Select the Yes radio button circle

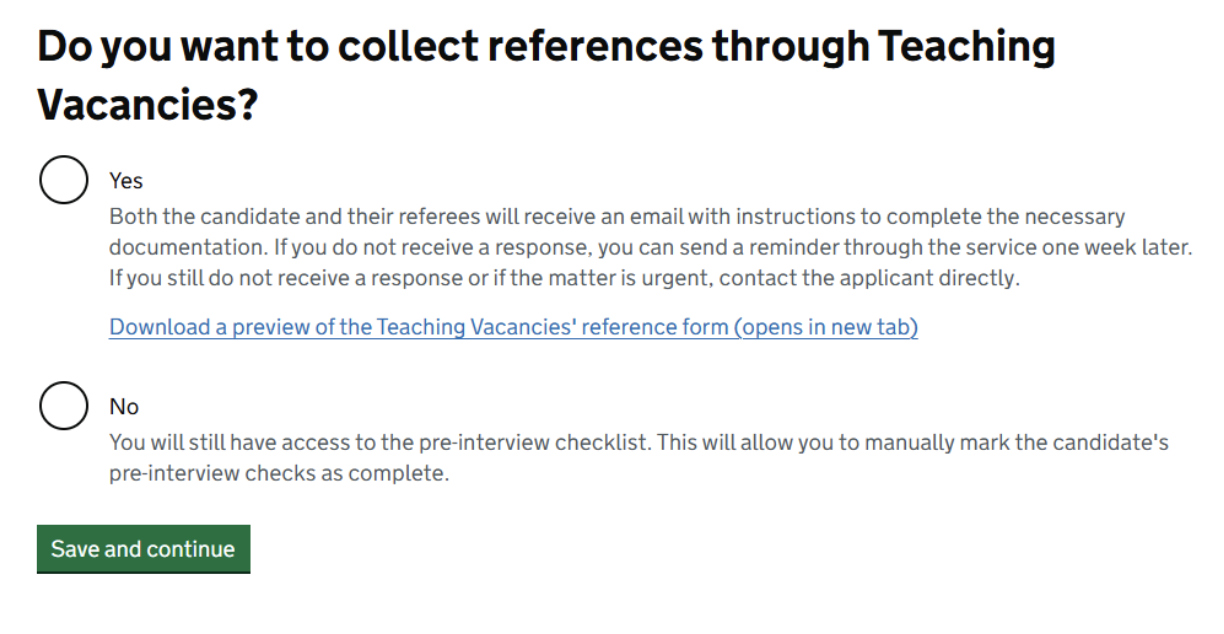tap(63, 180)
